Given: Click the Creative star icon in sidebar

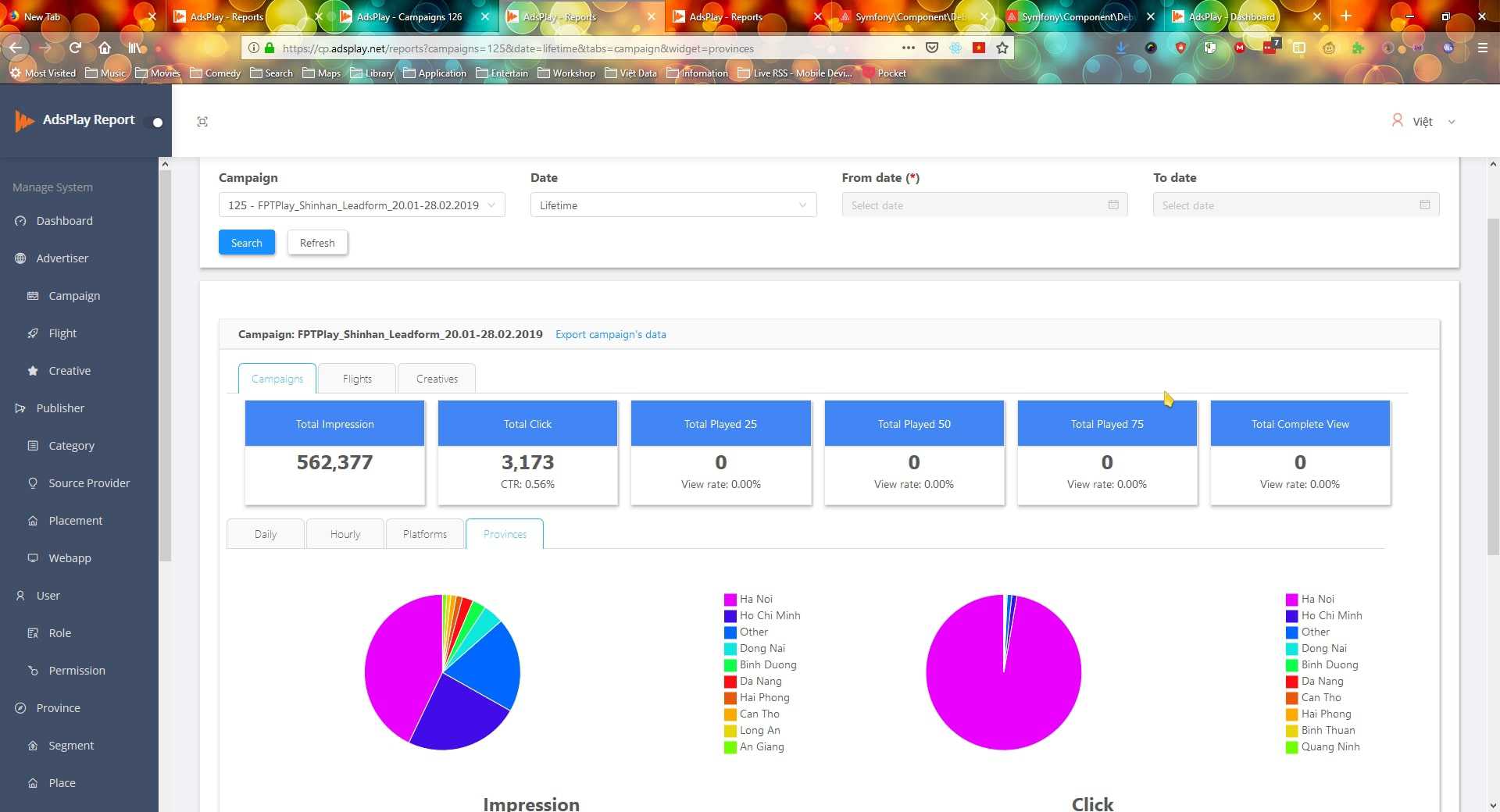Looking at the screenshot, I should coord(33,371).
